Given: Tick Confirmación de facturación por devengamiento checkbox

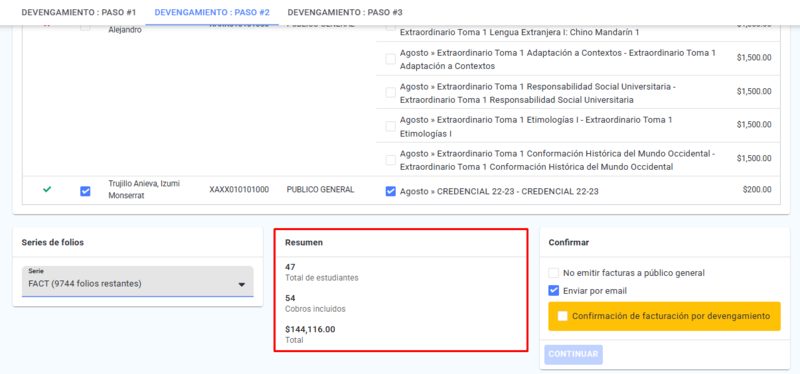Looking at the screenshot, I should 562,316.
